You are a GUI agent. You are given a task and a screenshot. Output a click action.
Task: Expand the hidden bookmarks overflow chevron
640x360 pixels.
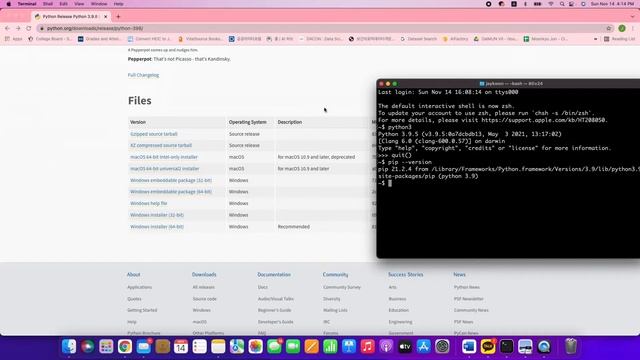[x=596, y=39]
